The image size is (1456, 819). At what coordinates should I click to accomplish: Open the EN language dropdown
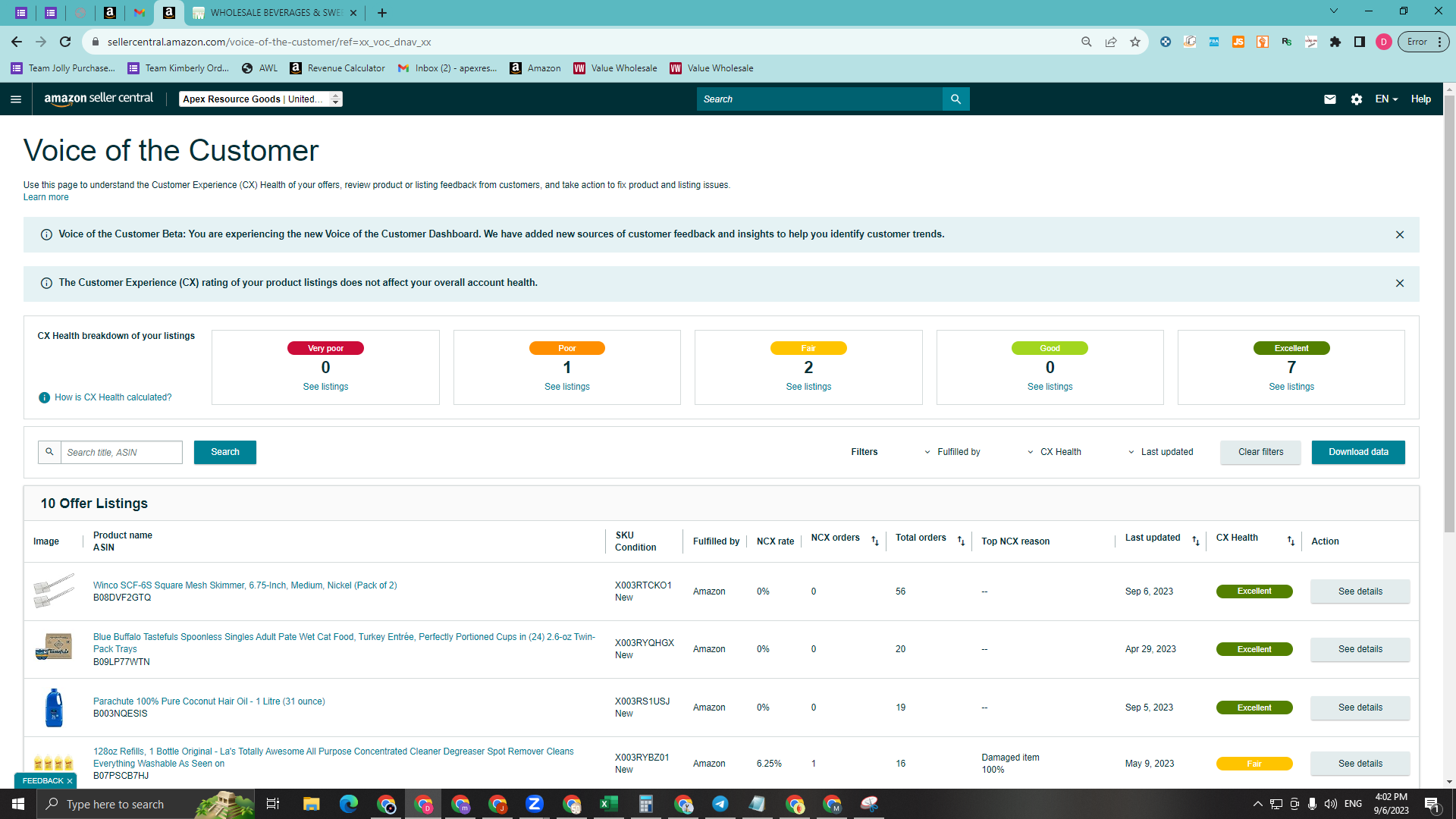coord(1386,99)
